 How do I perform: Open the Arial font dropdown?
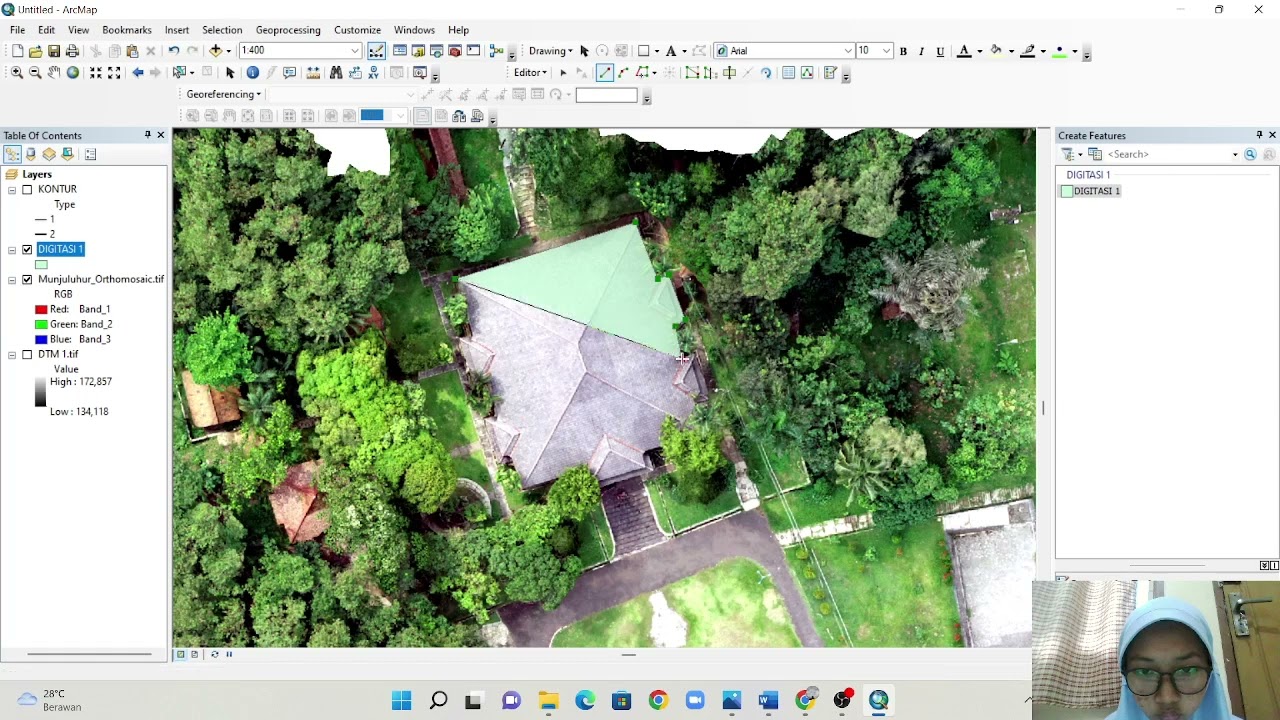pyautogui.click(x=848, y=51)
